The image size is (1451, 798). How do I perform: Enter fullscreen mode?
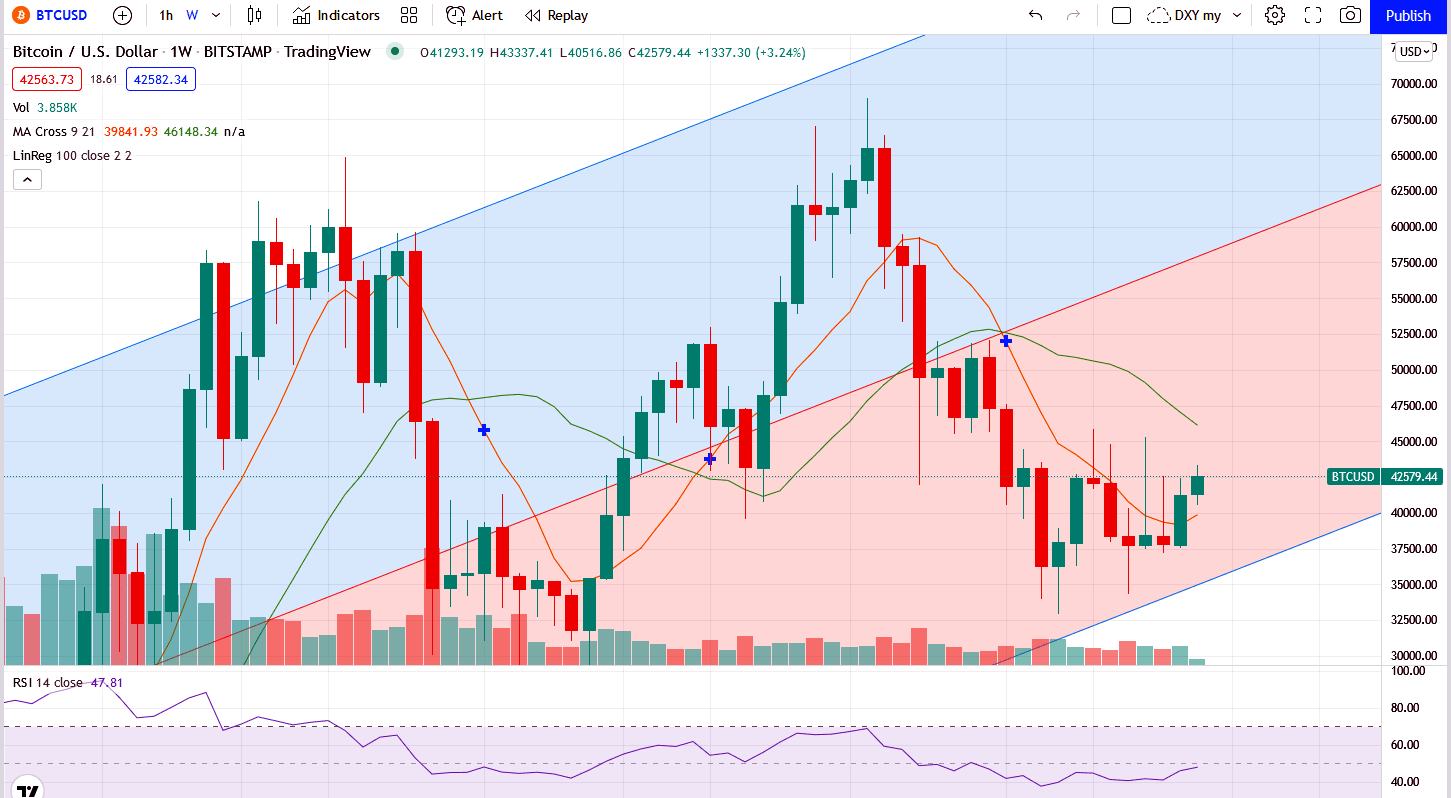click(1313, 15)
